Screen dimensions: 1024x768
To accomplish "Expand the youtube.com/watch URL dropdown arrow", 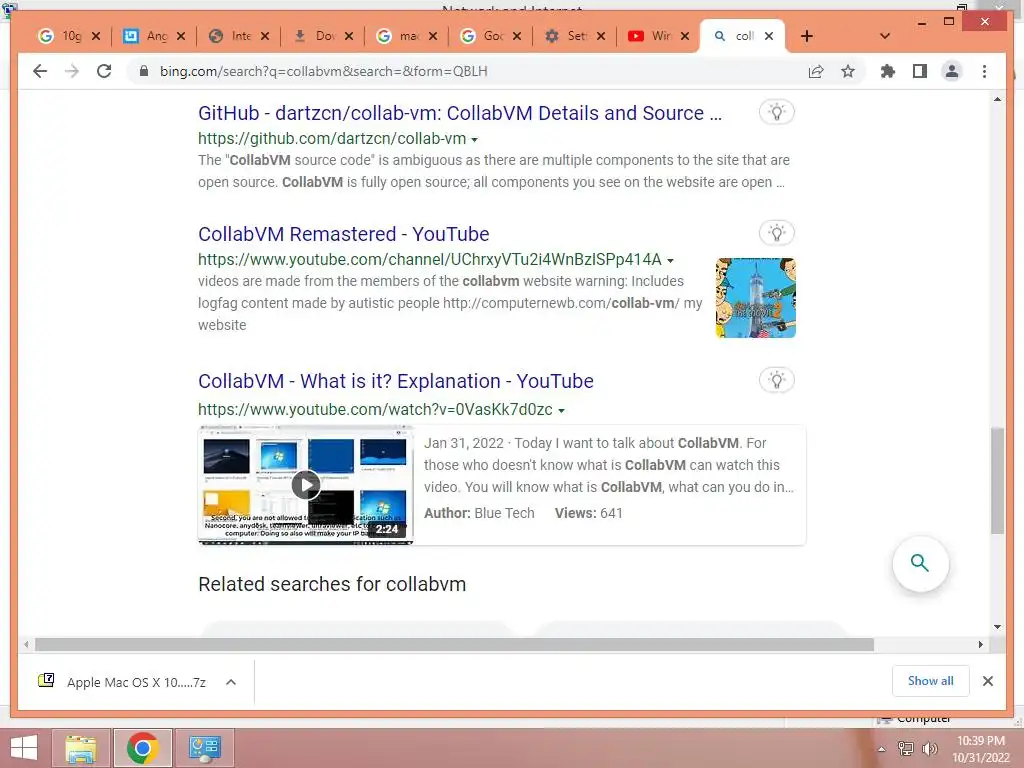I will coord(562,411).
